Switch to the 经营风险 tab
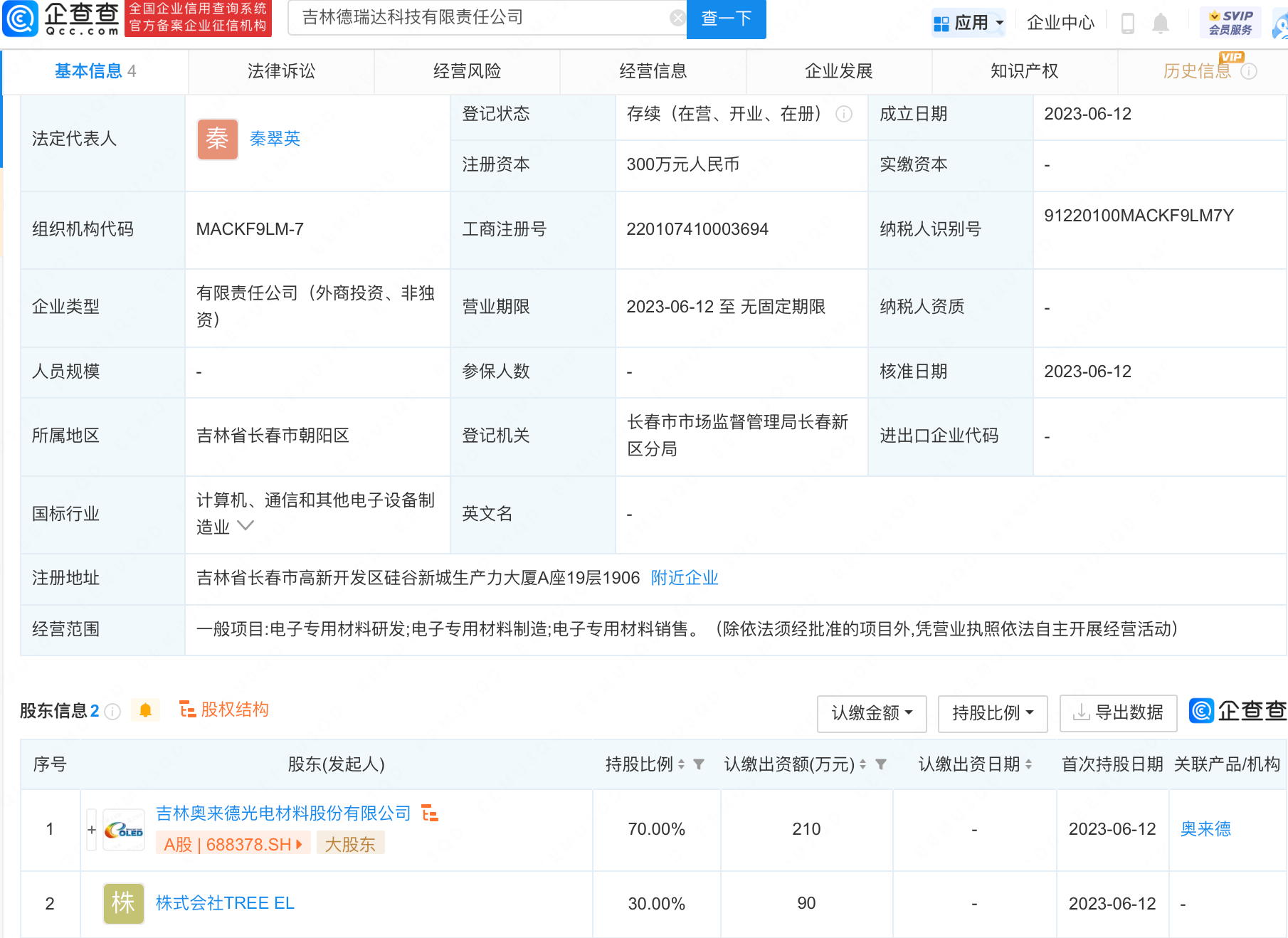 click(x=467, y=71)
